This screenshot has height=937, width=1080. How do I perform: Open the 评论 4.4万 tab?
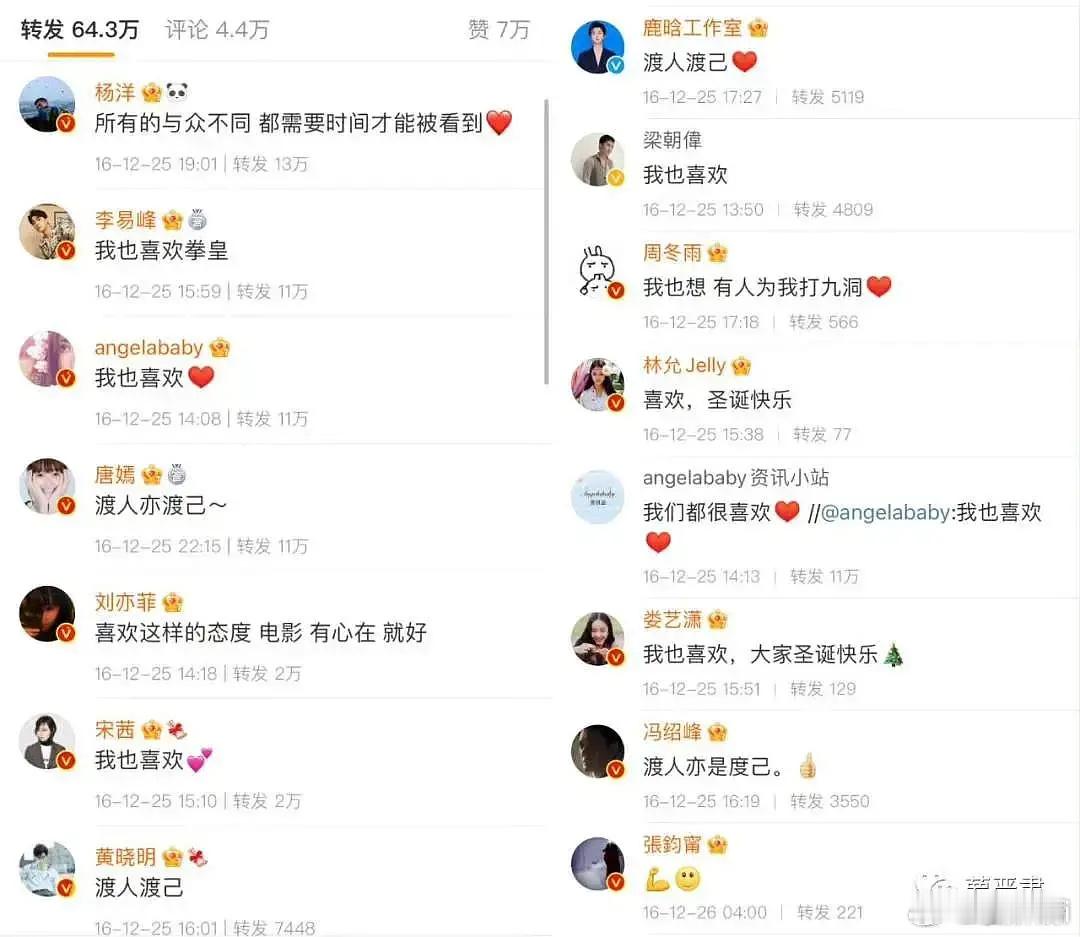pos(217,30)
